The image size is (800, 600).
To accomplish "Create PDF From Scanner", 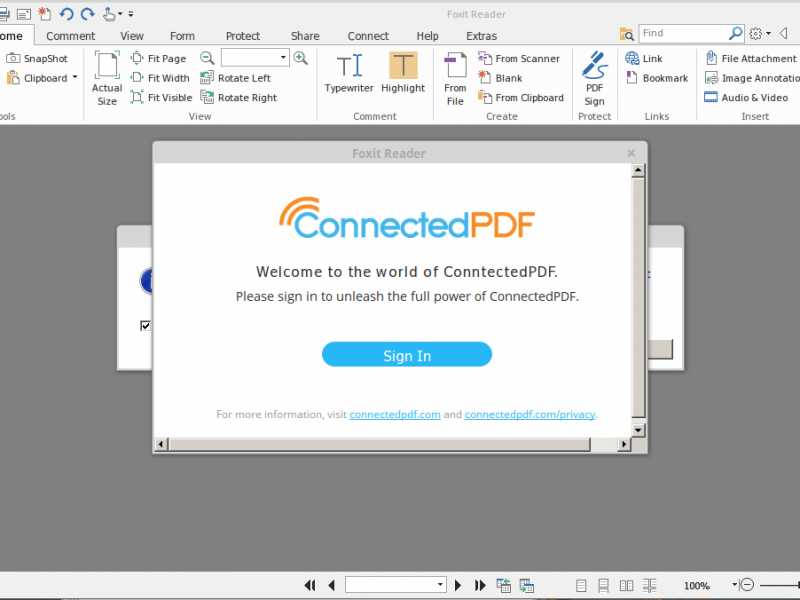I will 519,59.
